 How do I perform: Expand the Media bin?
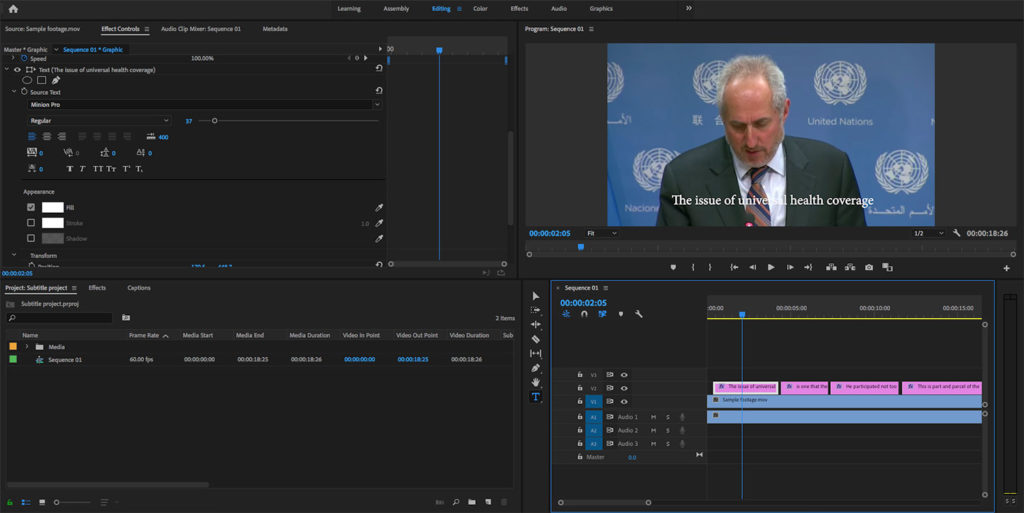pyautogui.click(x=27, y=347)
